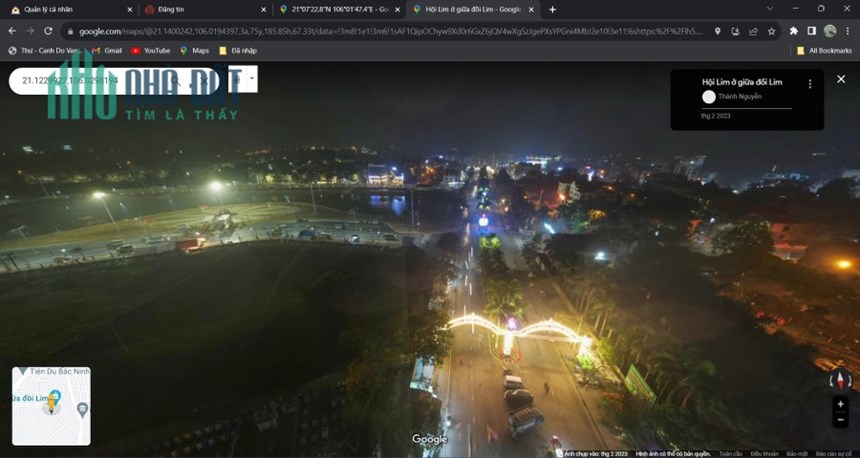Zoom out with the minus button
The width and height of the screenshot is (860, 458).
840,420
